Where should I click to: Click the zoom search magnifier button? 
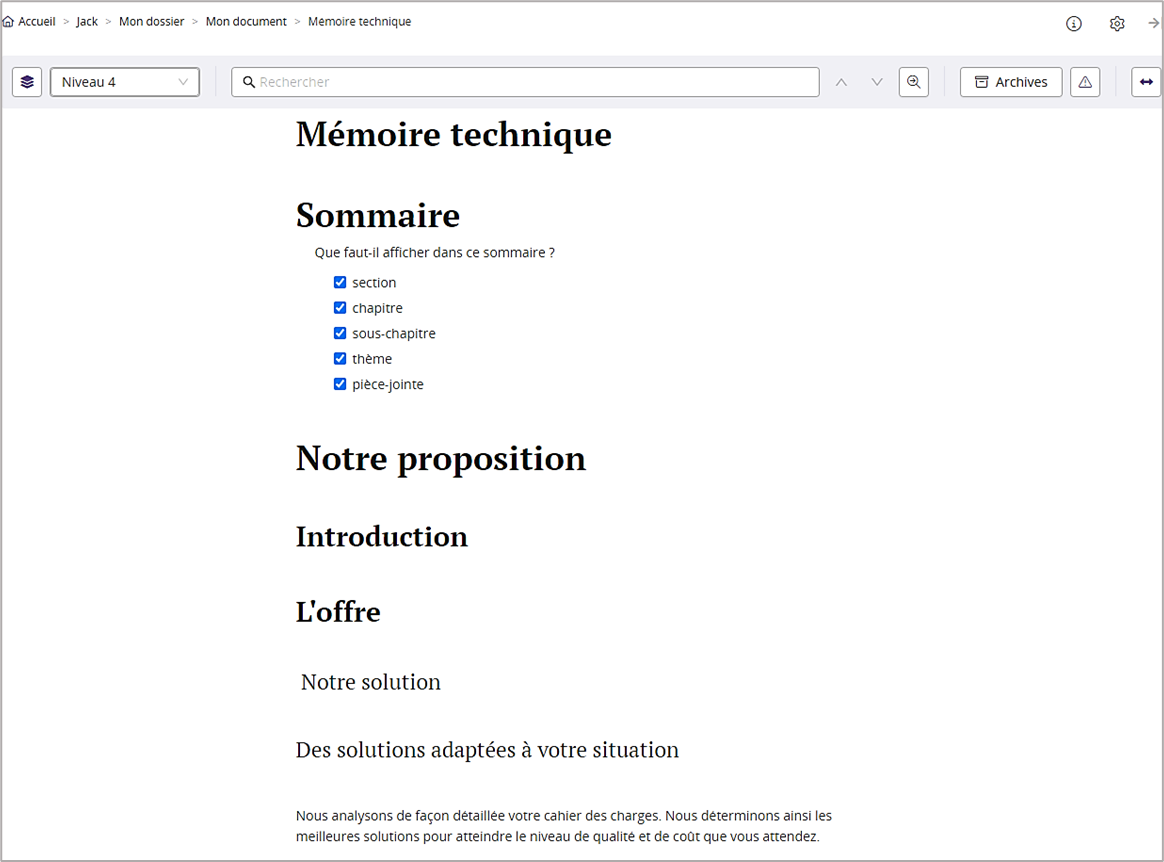coord(913,82)
